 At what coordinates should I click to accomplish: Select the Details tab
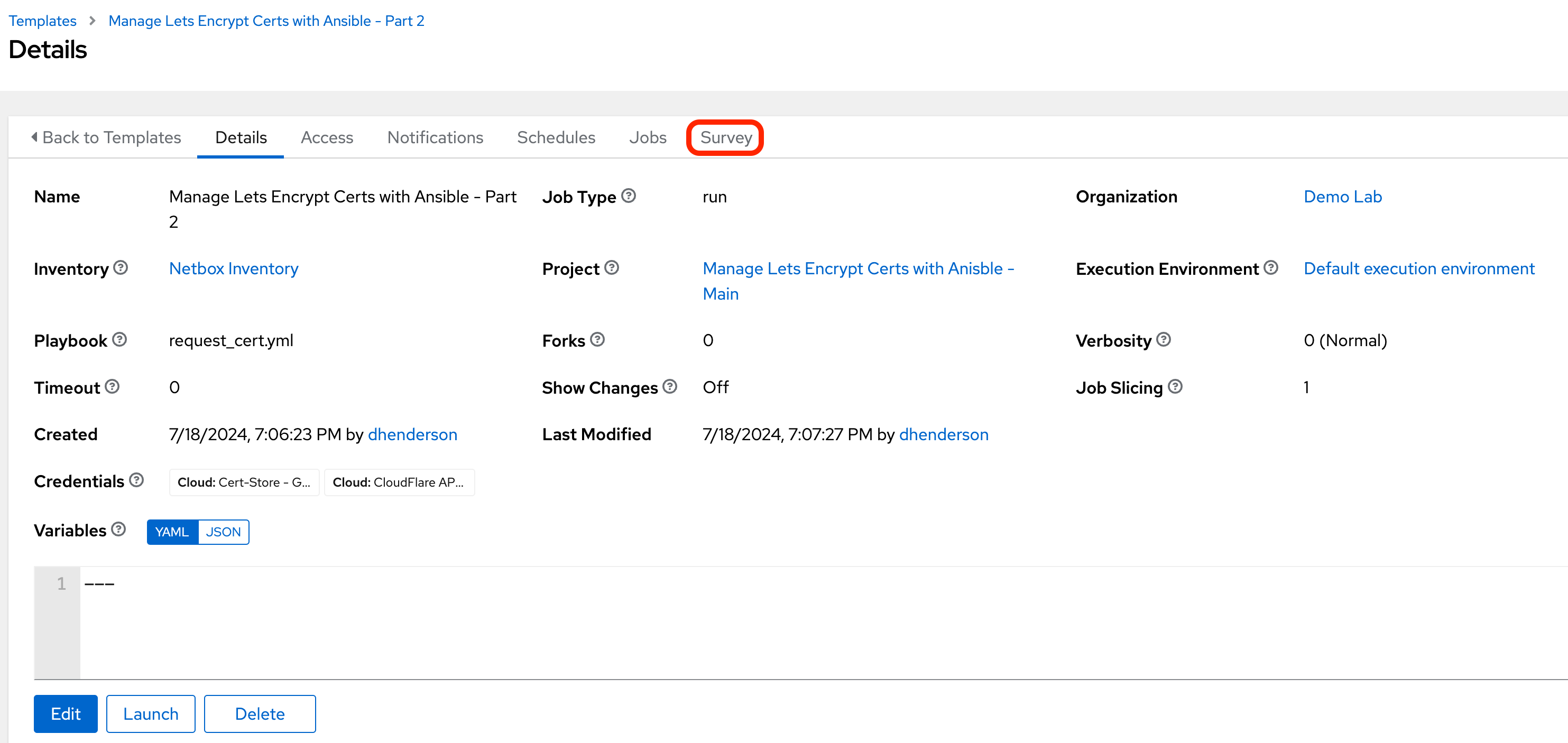click(x=241, y=137)
